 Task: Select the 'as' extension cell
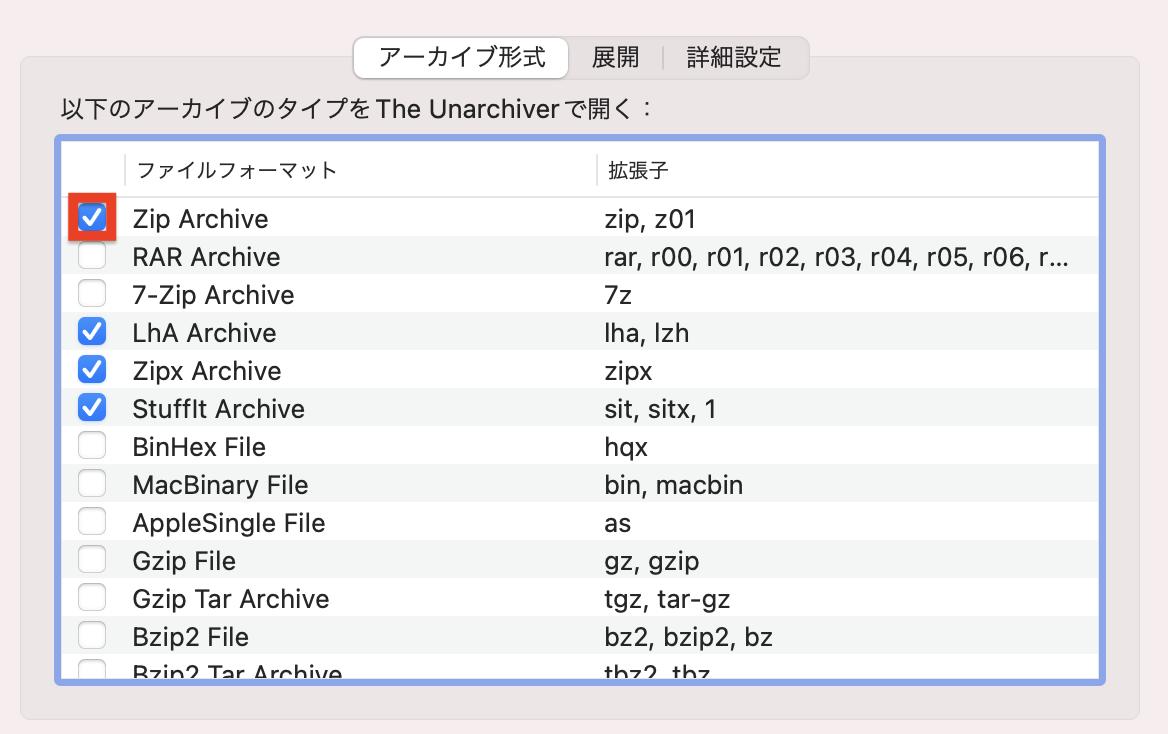618,523
